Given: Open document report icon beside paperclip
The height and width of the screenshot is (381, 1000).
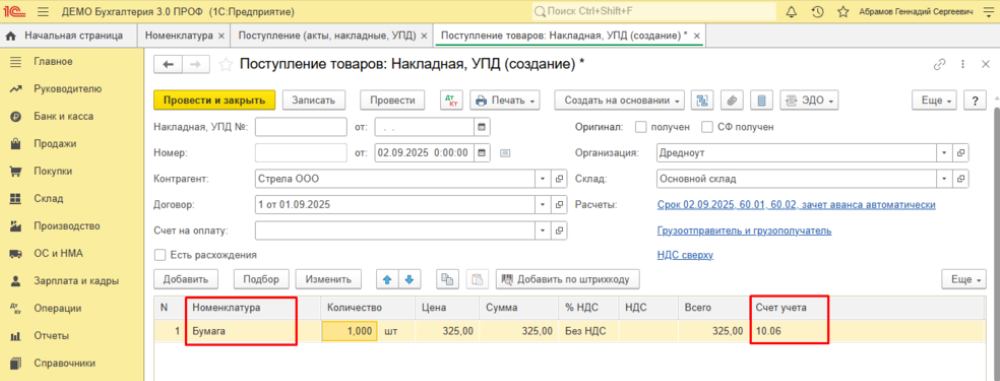Looking at the screenshot, I should [x=761, y=100].
